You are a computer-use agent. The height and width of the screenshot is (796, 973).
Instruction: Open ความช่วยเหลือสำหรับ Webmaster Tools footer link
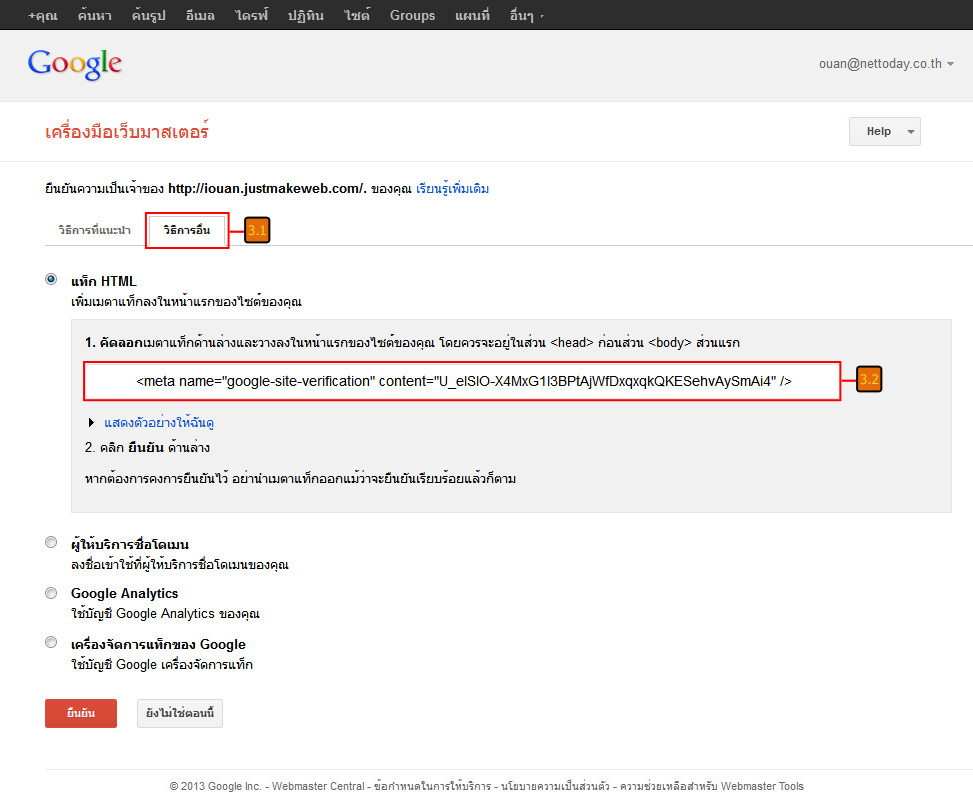coord(712,786)
